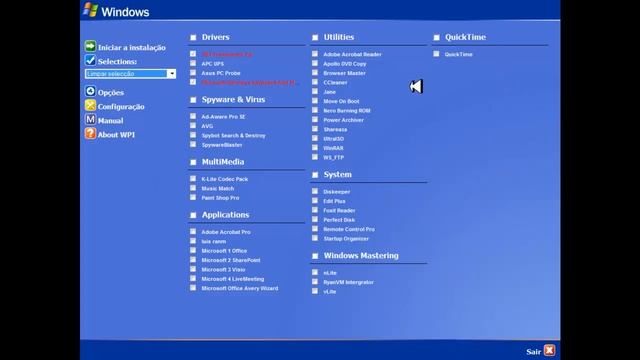This screenshot has width=640, height=360.
Task: Check the WS_FTP checkbox
Action: tap(315, 157)
